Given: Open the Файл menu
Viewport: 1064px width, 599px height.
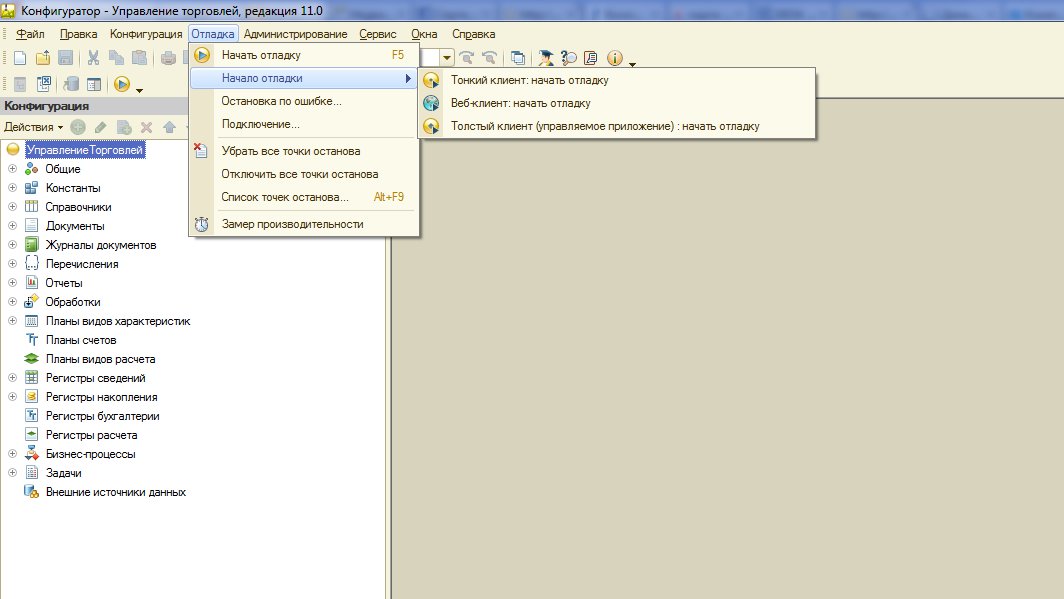Looking at the screenshot, I should coord(30,34).
